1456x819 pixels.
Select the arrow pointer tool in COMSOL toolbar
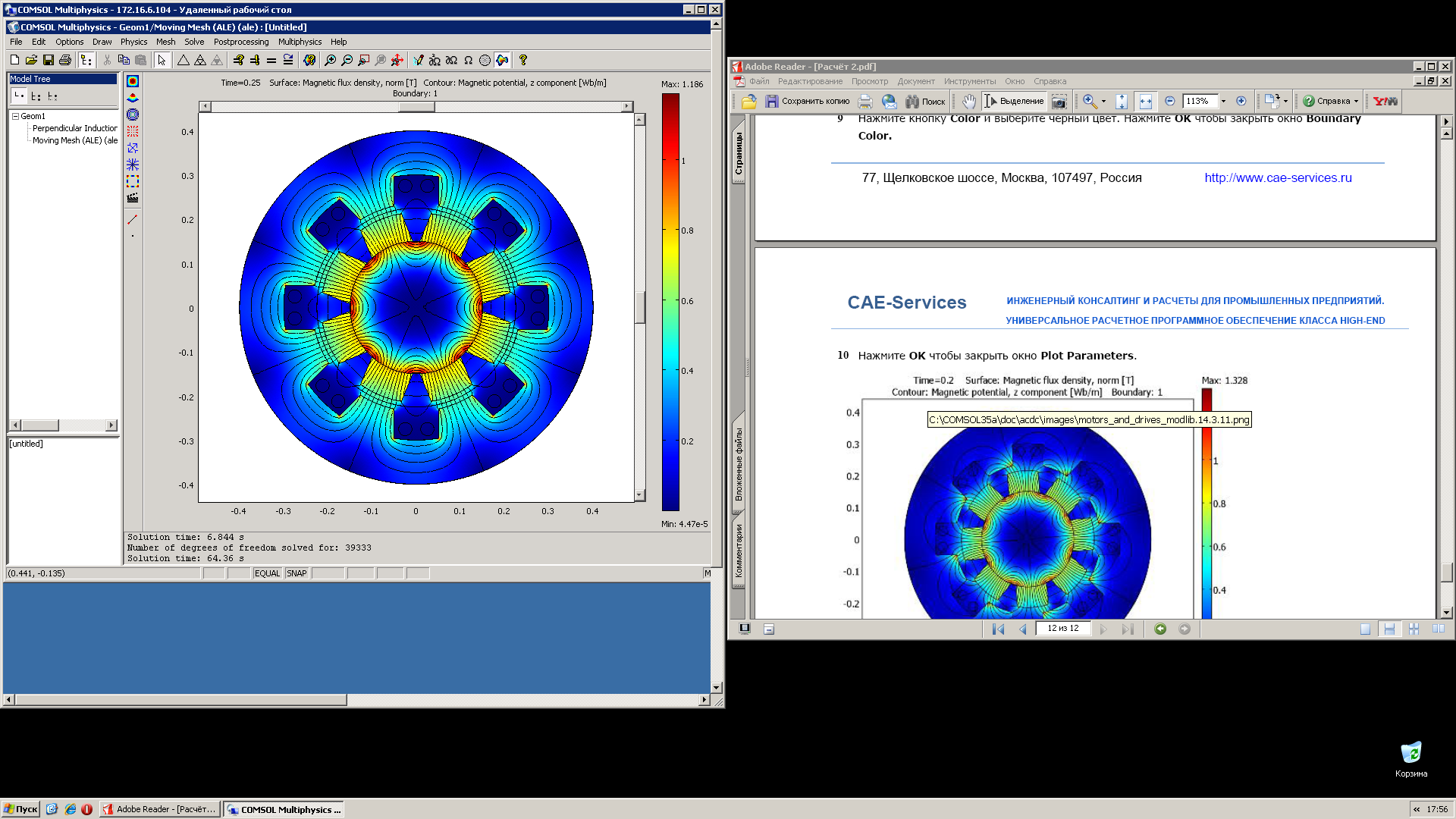pos(162,60)
